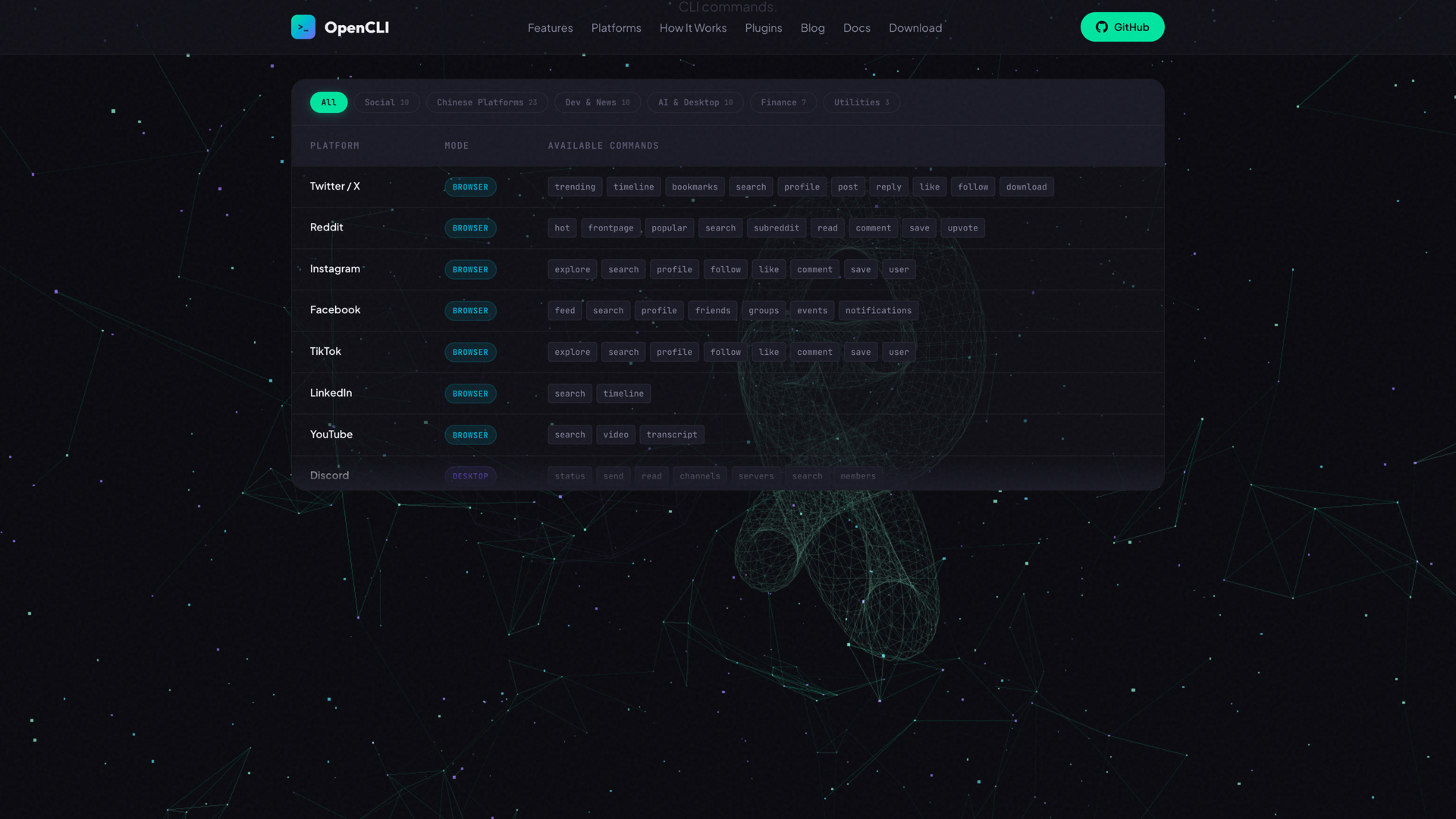Open the Docs nav link
The image size is (1456, 819).
(857, 28)
